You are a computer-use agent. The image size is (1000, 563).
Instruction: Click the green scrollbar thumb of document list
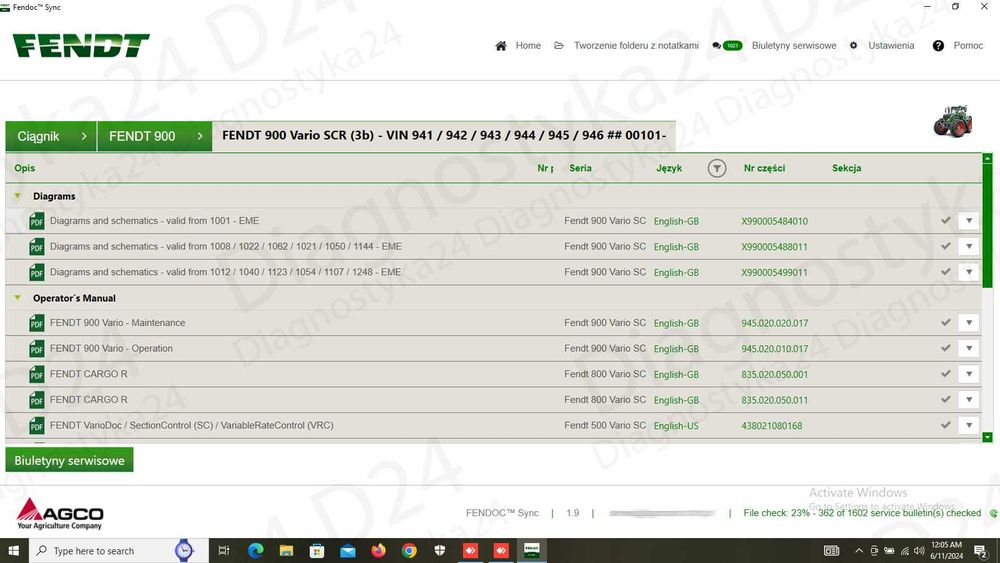click(987, 226)
